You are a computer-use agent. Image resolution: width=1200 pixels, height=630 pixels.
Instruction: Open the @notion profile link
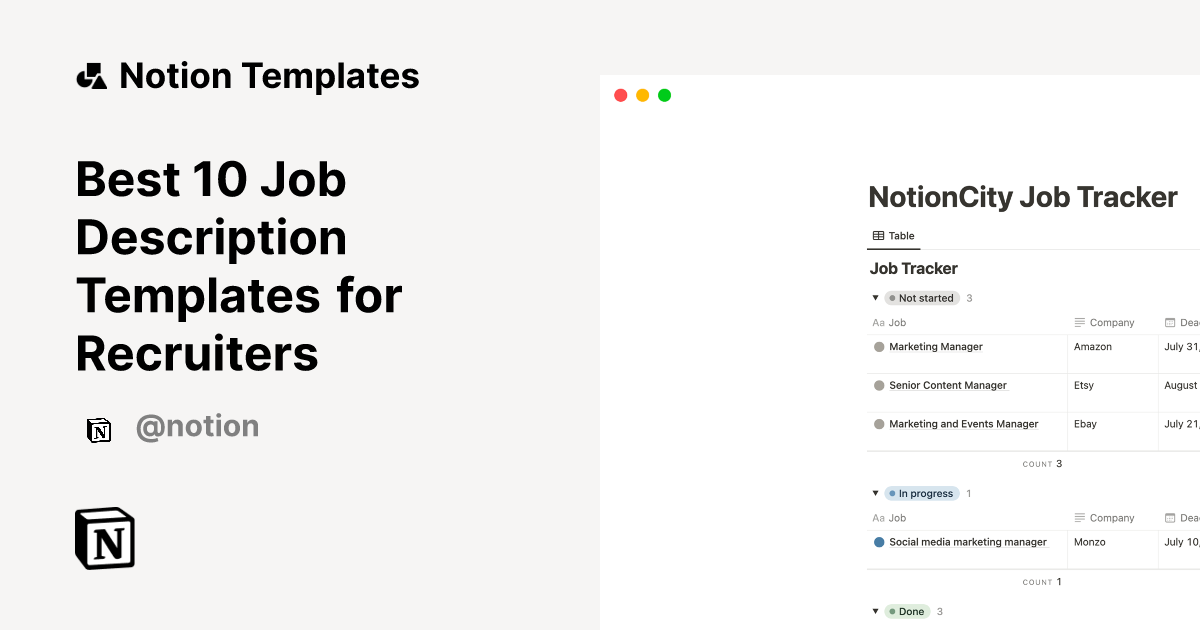[x=198, y=426]
